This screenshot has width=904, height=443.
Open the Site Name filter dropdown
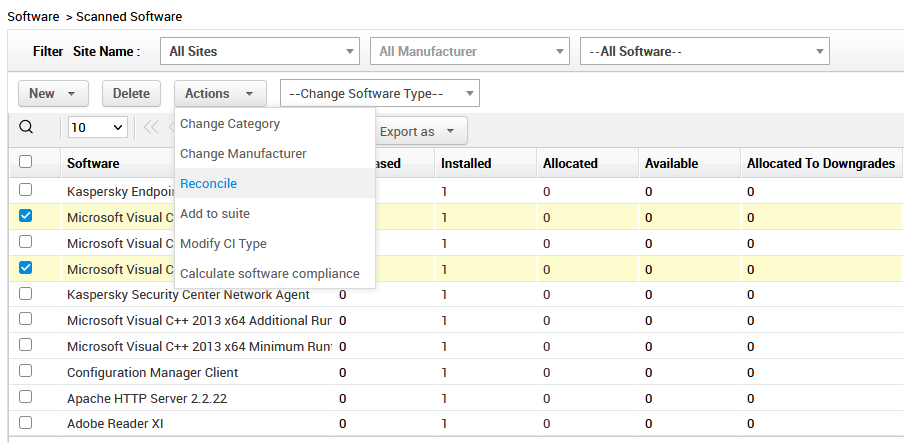[x=259, y=51]
